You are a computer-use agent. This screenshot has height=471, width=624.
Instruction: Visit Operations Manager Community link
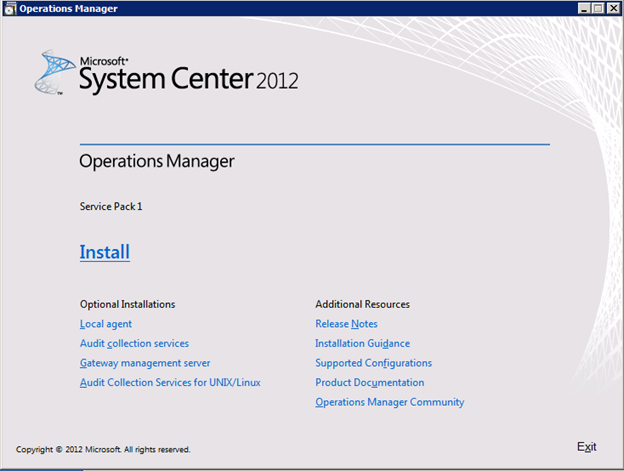[390, 402]
